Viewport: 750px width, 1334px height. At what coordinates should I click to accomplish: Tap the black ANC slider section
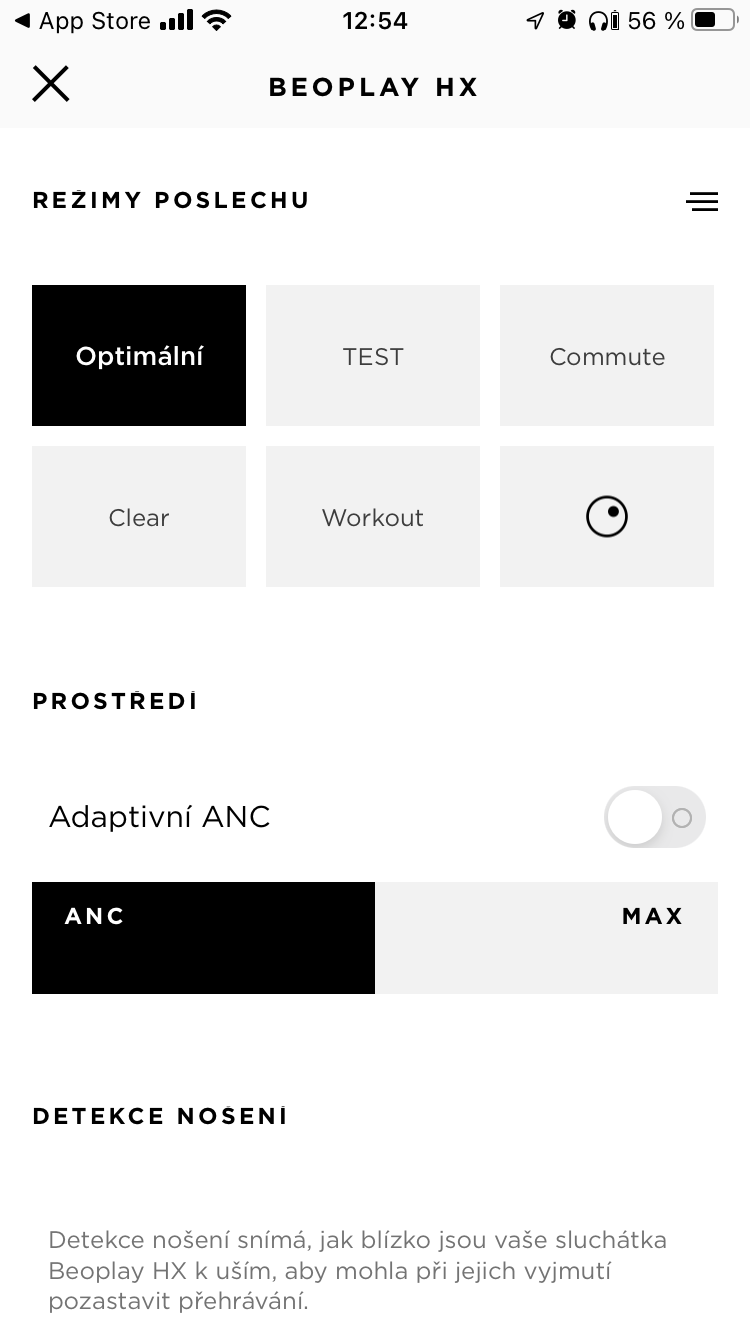pos(203,938)
